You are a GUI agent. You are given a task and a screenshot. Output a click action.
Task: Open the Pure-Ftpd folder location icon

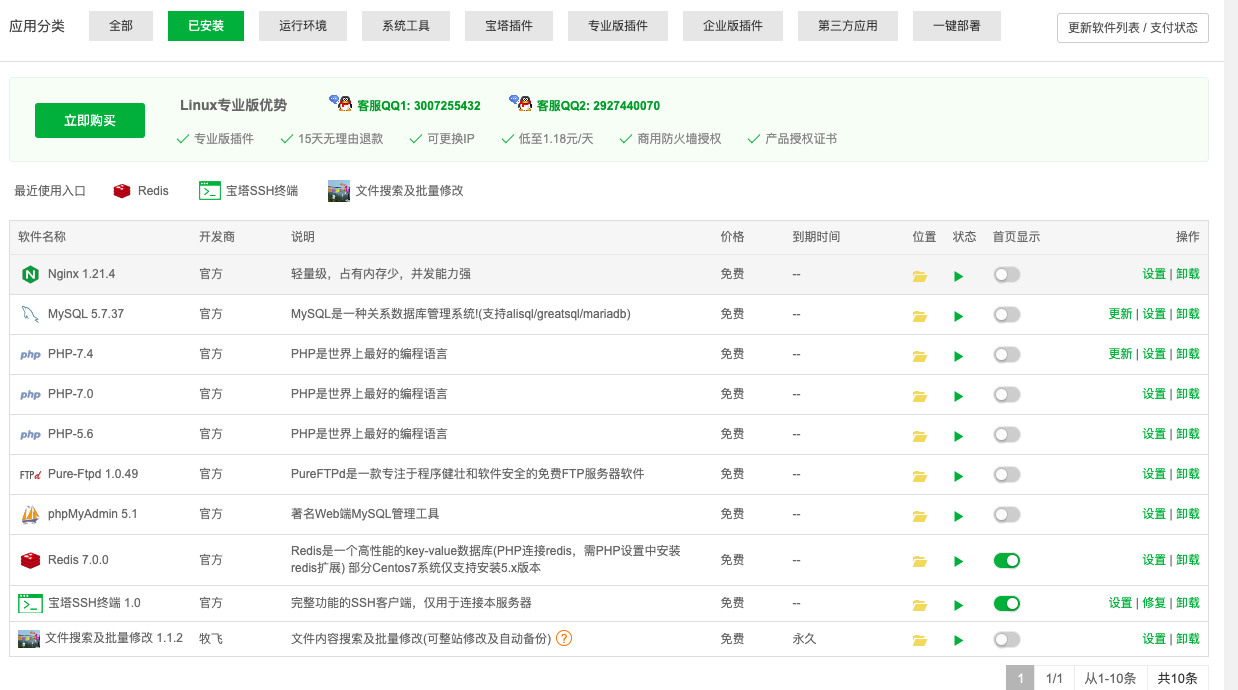[920, 476]
